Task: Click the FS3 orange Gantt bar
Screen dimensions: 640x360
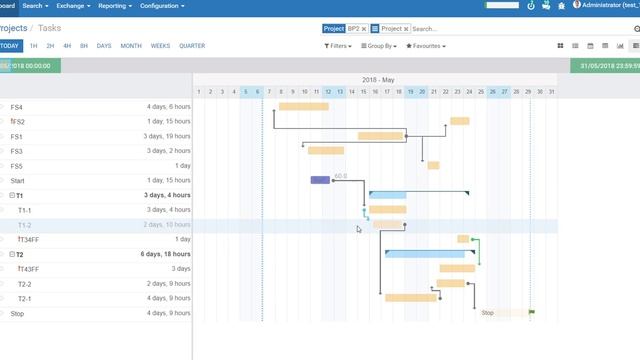Action: click(x=326, y=151)
